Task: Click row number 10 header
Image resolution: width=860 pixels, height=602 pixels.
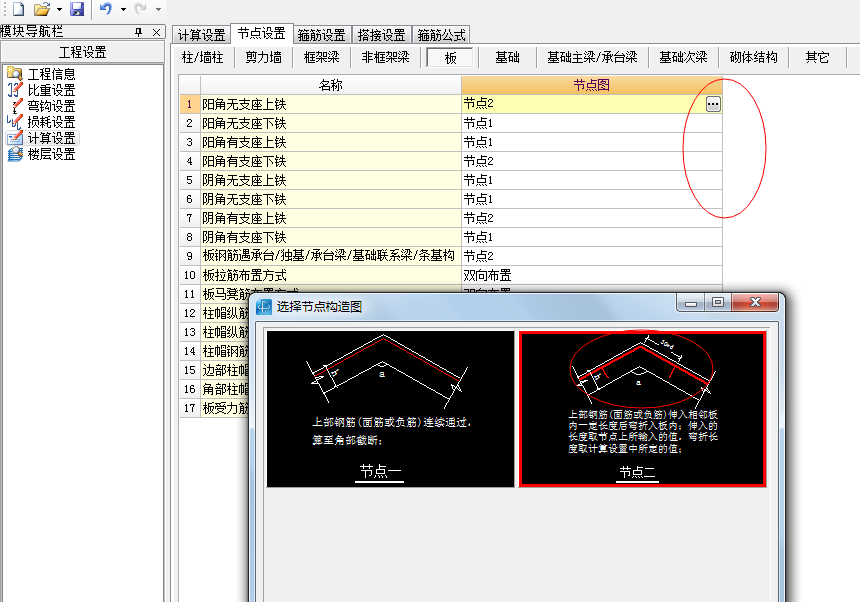Action: (x=190, y=275)
